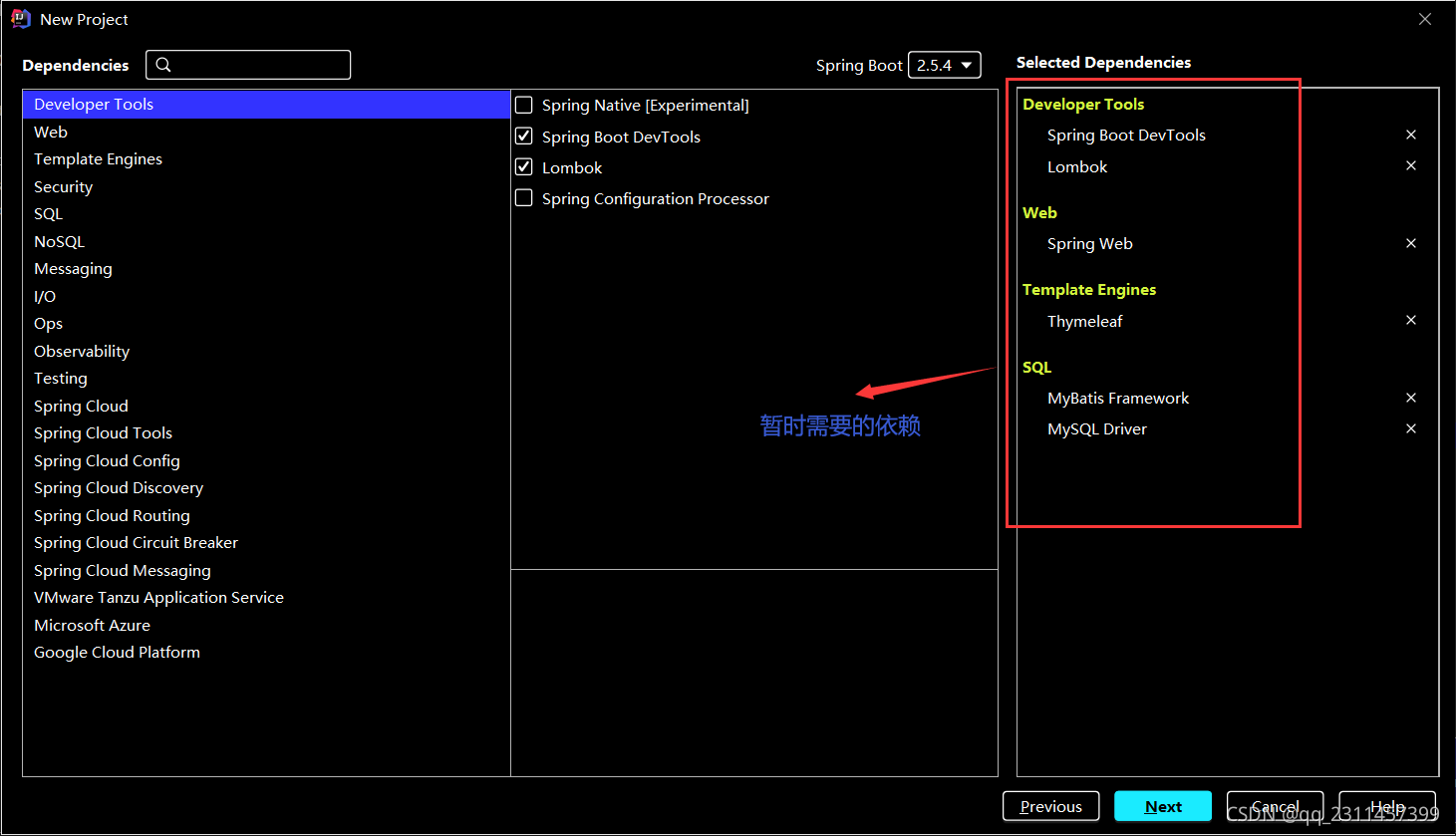
Task: Select the Observability category
Action: tap(266, 351)
